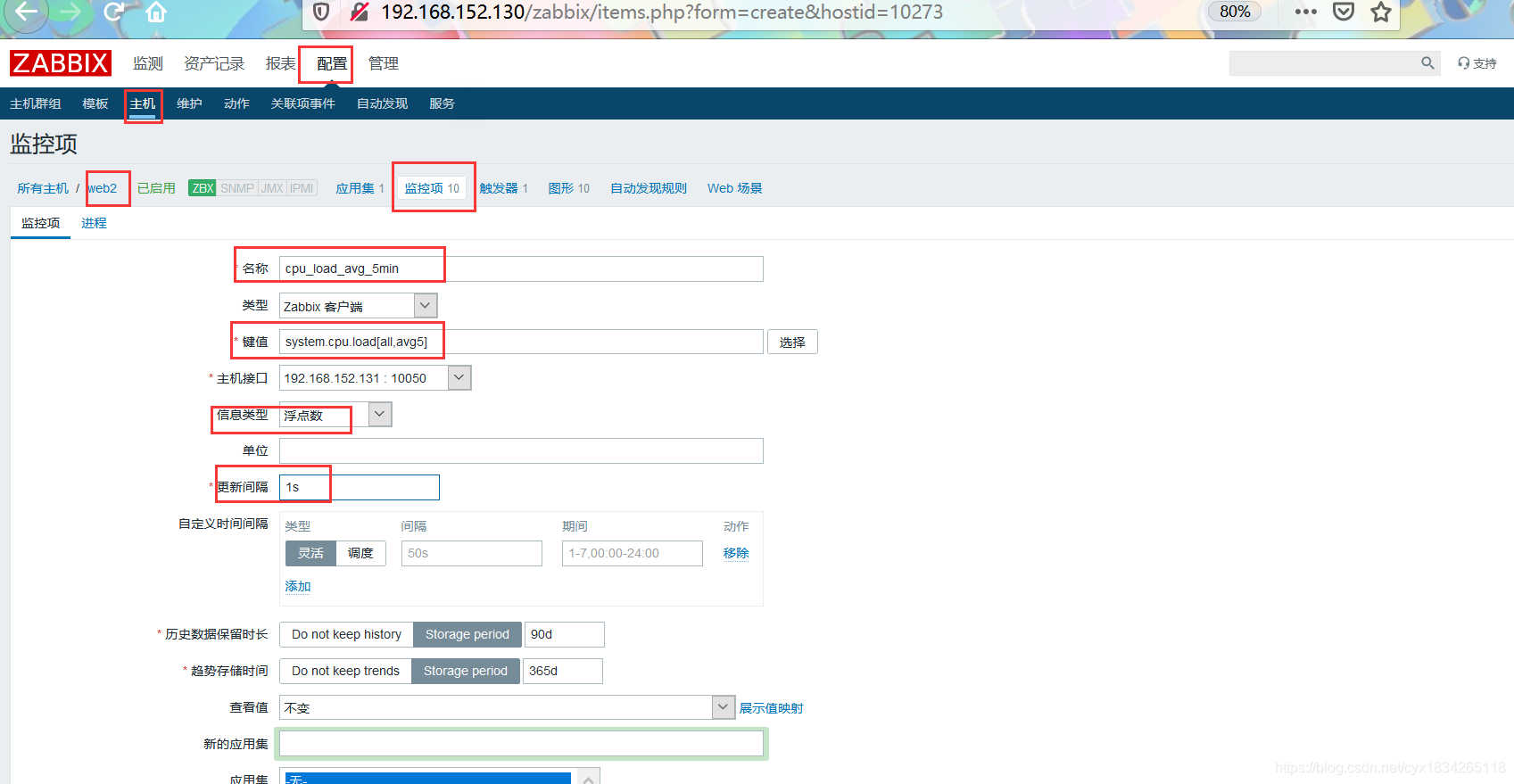
Task: Click insecure connection lock icon
Action: 360,12
